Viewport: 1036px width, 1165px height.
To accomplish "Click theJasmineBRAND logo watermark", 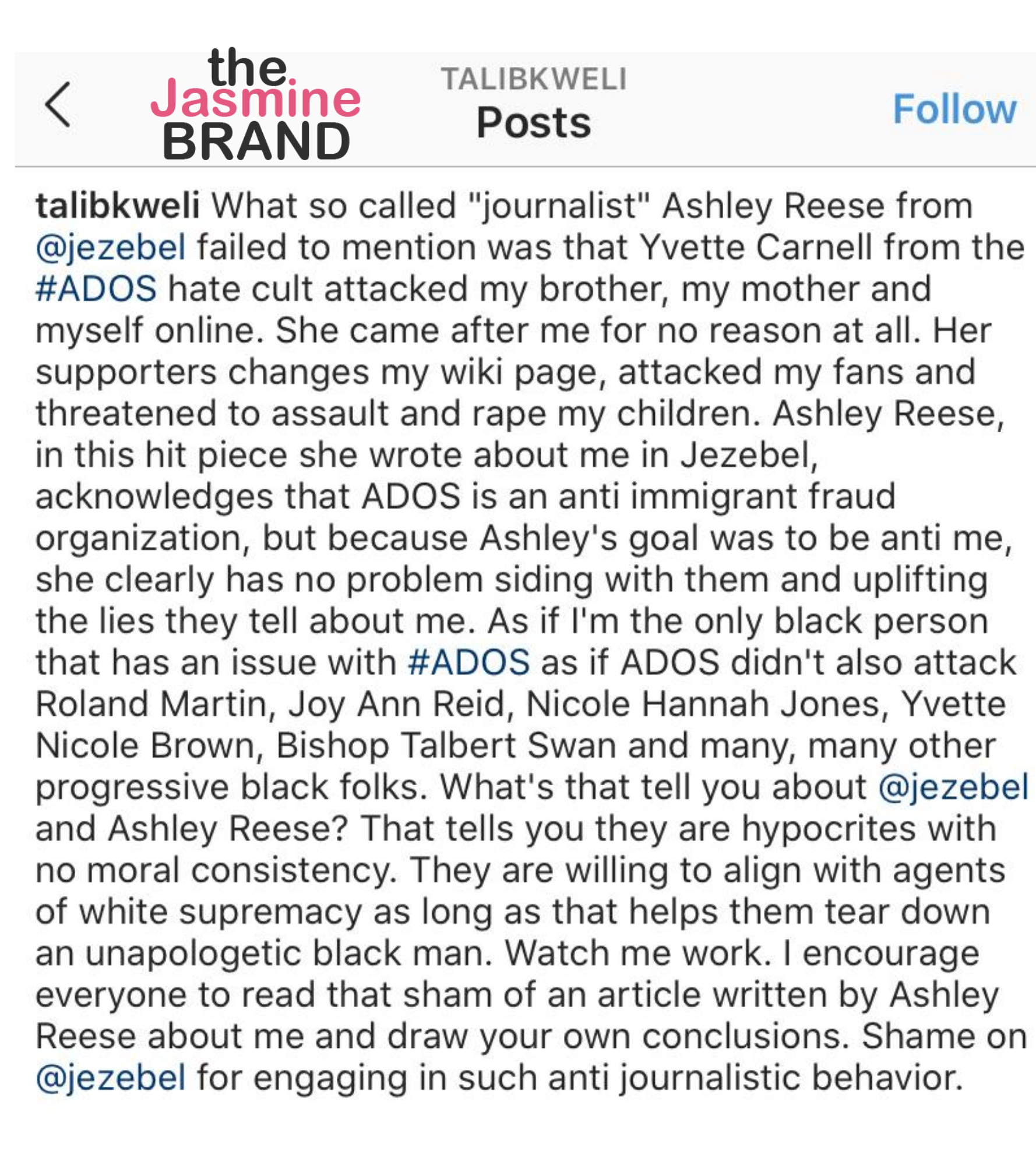I will click(256, 104).
